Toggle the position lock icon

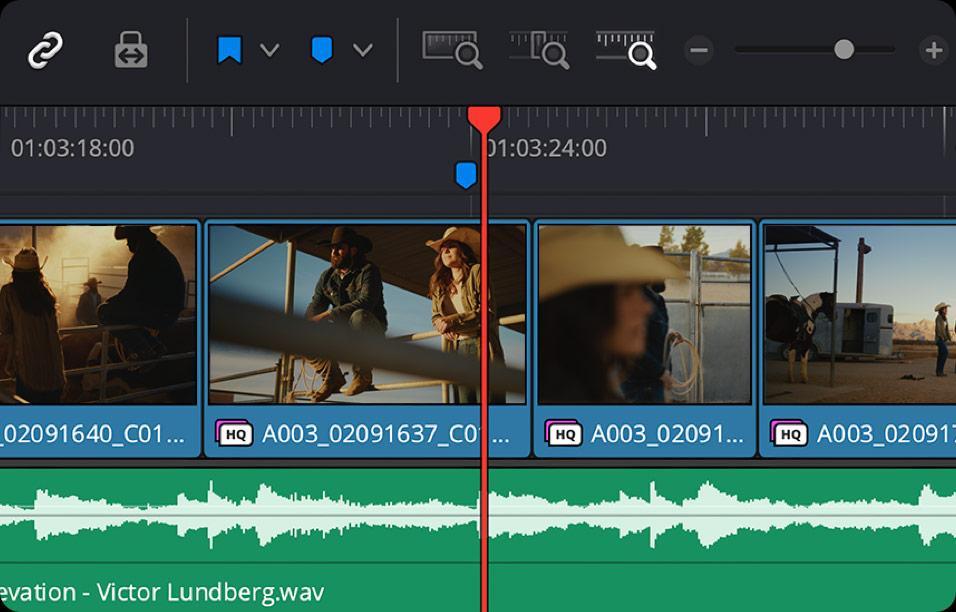[131, 50]
